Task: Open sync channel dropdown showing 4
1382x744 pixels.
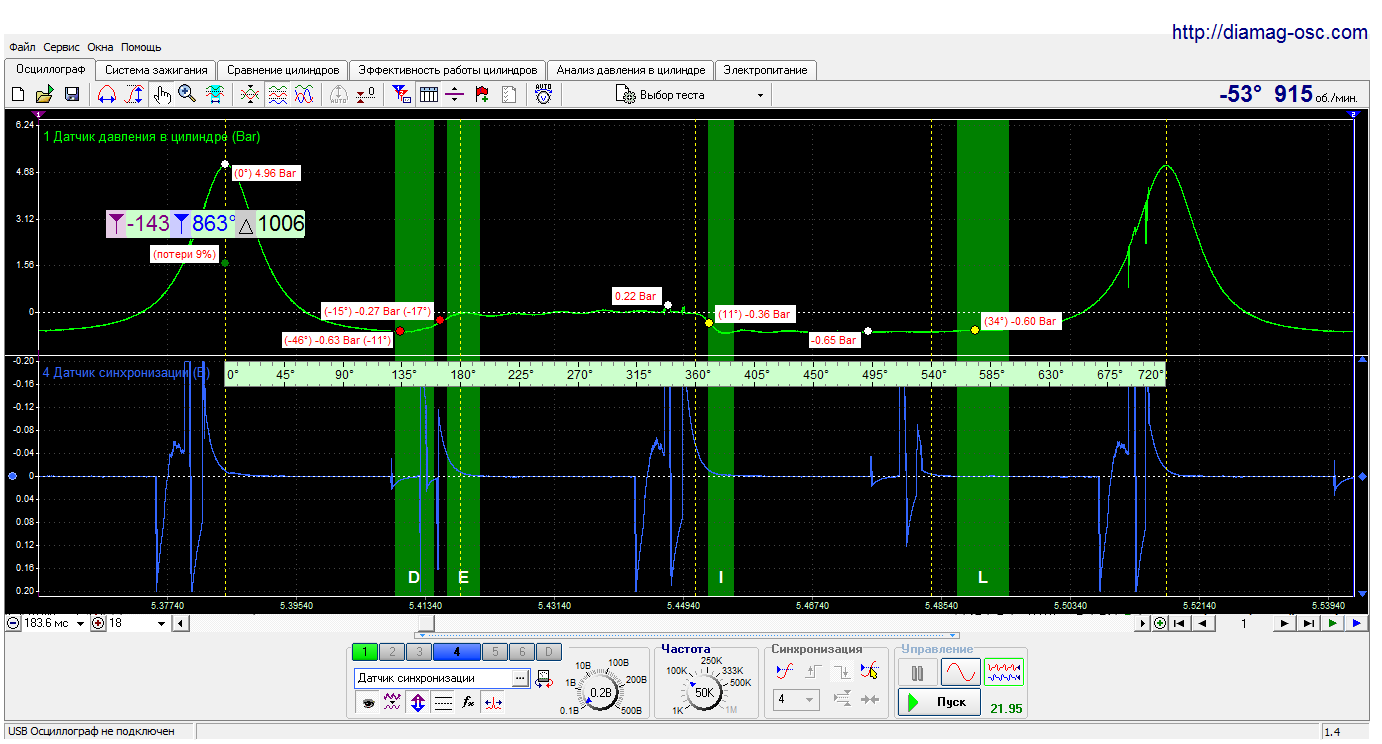Action: (x=797, y=699)
